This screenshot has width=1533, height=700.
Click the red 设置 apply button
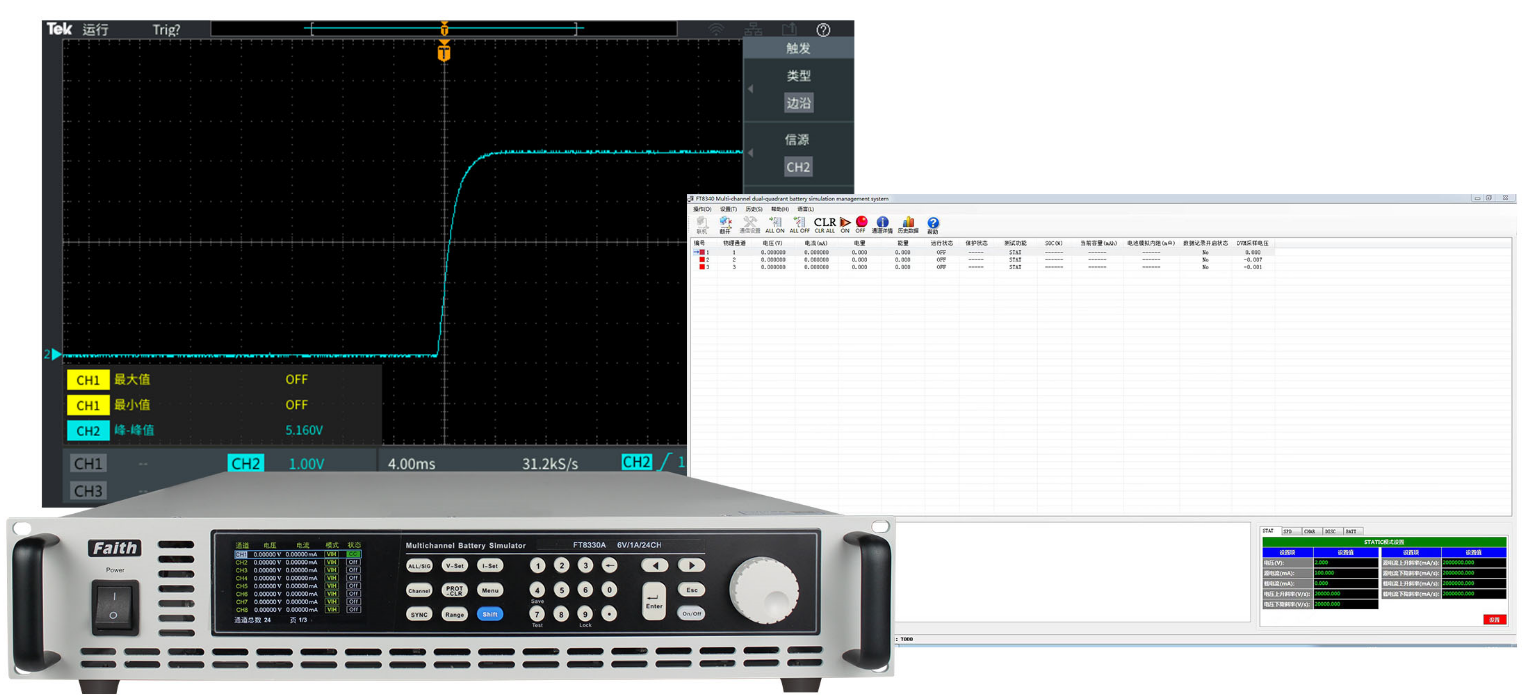tap(1494, 620)
